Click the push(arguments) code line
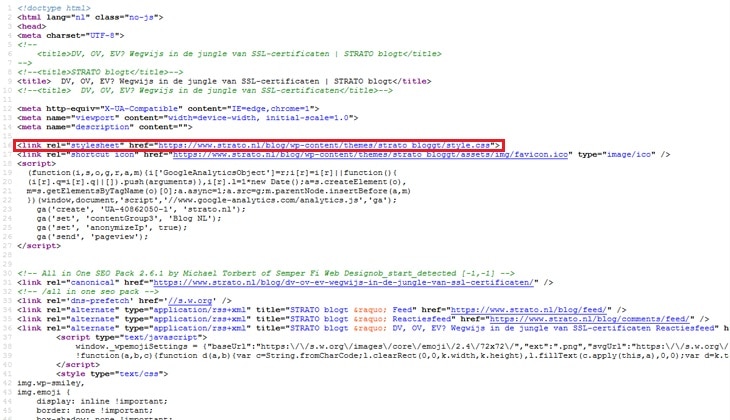 (216, 182)
